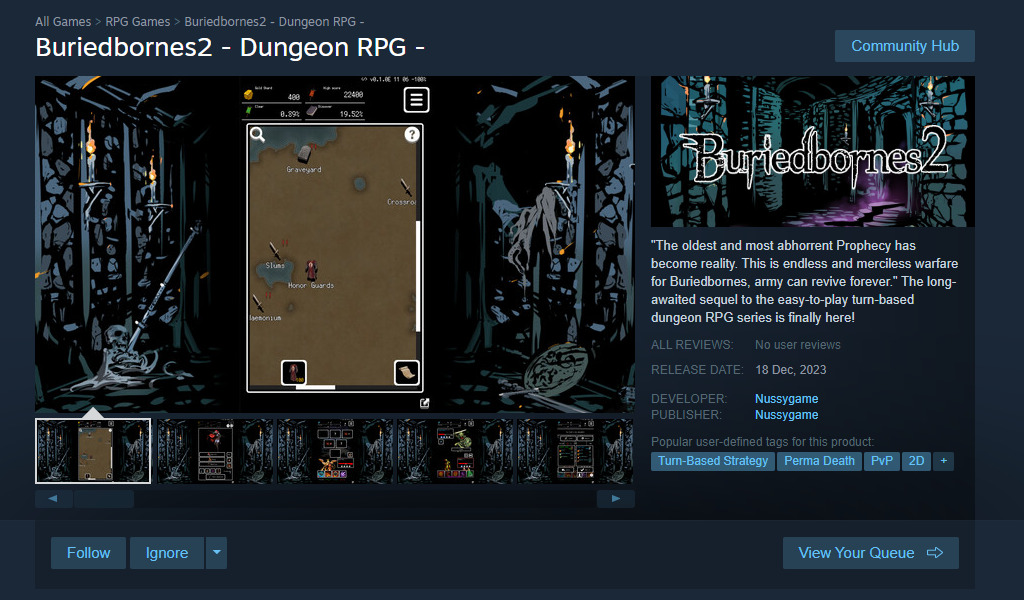The height and width of the screenshot is (600, 1024).
Task: Follow this game
Action: point(88,553)
